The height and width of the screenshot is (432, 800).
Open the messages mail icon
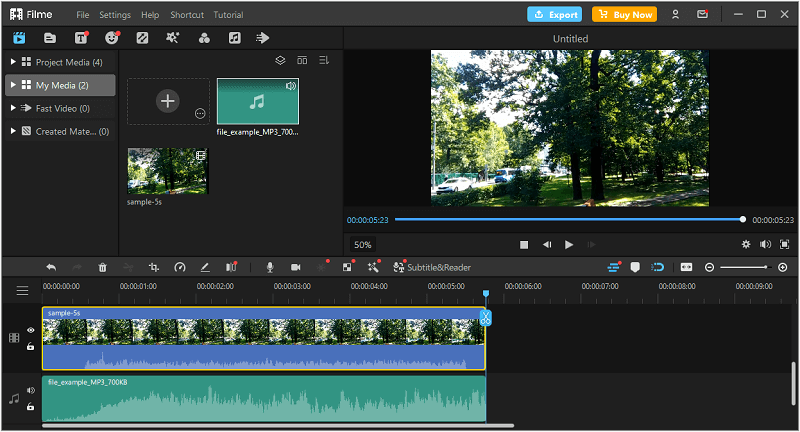pos(703,14)
